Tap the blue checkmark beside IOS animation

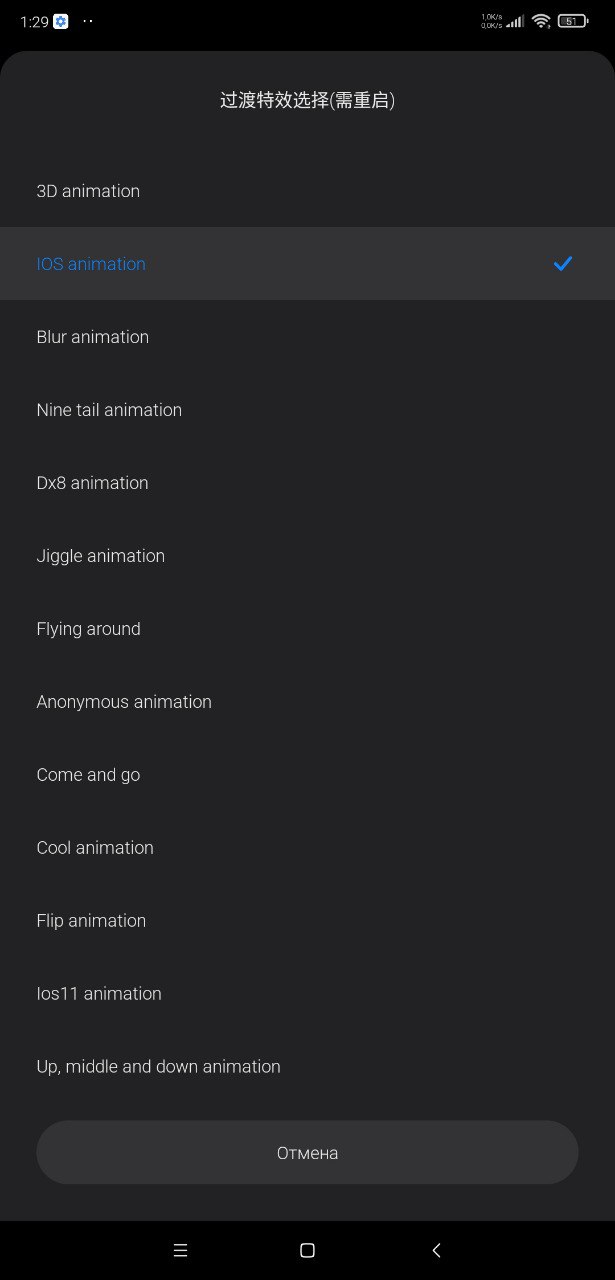(x=563, y=264)
